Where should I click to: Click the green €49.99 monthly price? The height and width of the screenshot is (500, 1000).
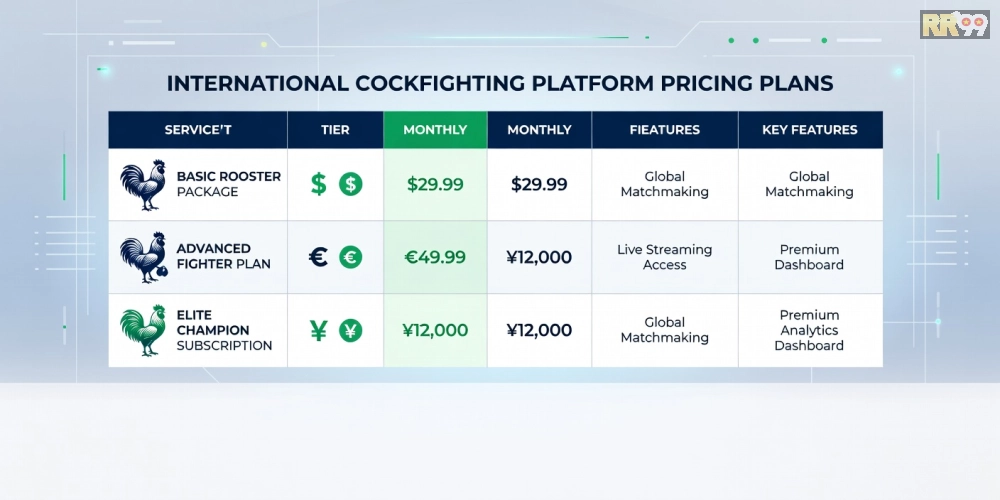pos(435,257)
